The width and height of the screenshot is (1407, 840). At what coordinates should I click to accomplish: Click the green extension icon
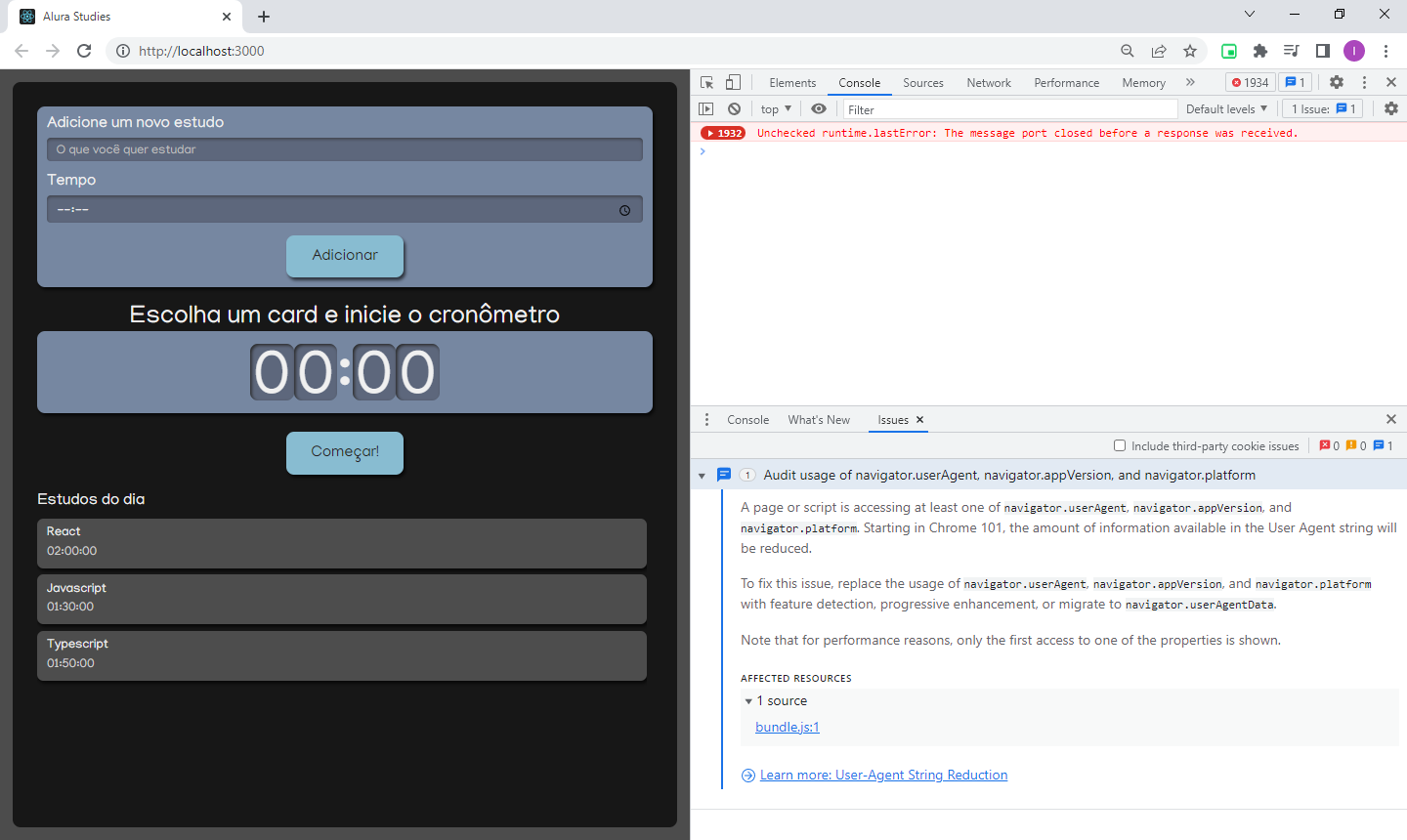(x=1229, y=51)
